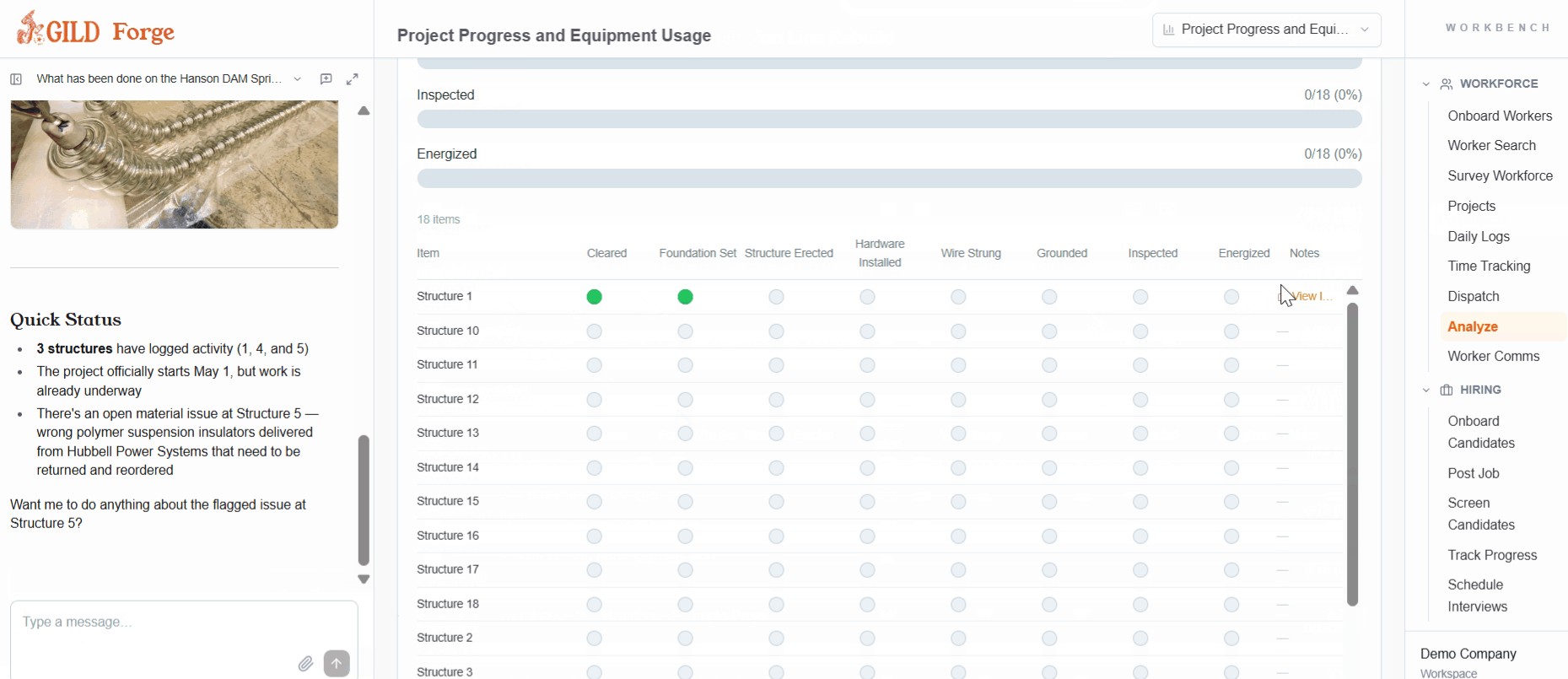The image size is (1568, 679).
Task: Mark Wire Strung for Structure 11
Action: pos(958,365)
